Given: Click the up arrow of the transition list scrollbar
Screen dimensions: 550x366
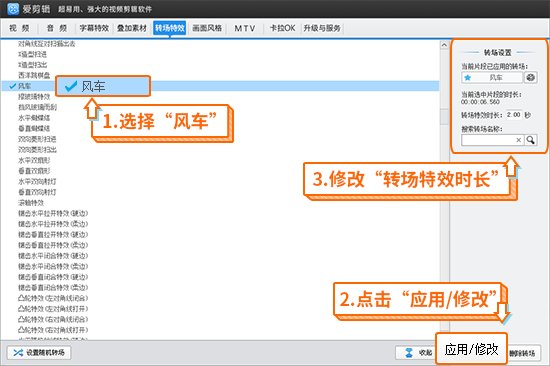Looking at the screenshot, I should pyautogui.click(x=444, y=45).
